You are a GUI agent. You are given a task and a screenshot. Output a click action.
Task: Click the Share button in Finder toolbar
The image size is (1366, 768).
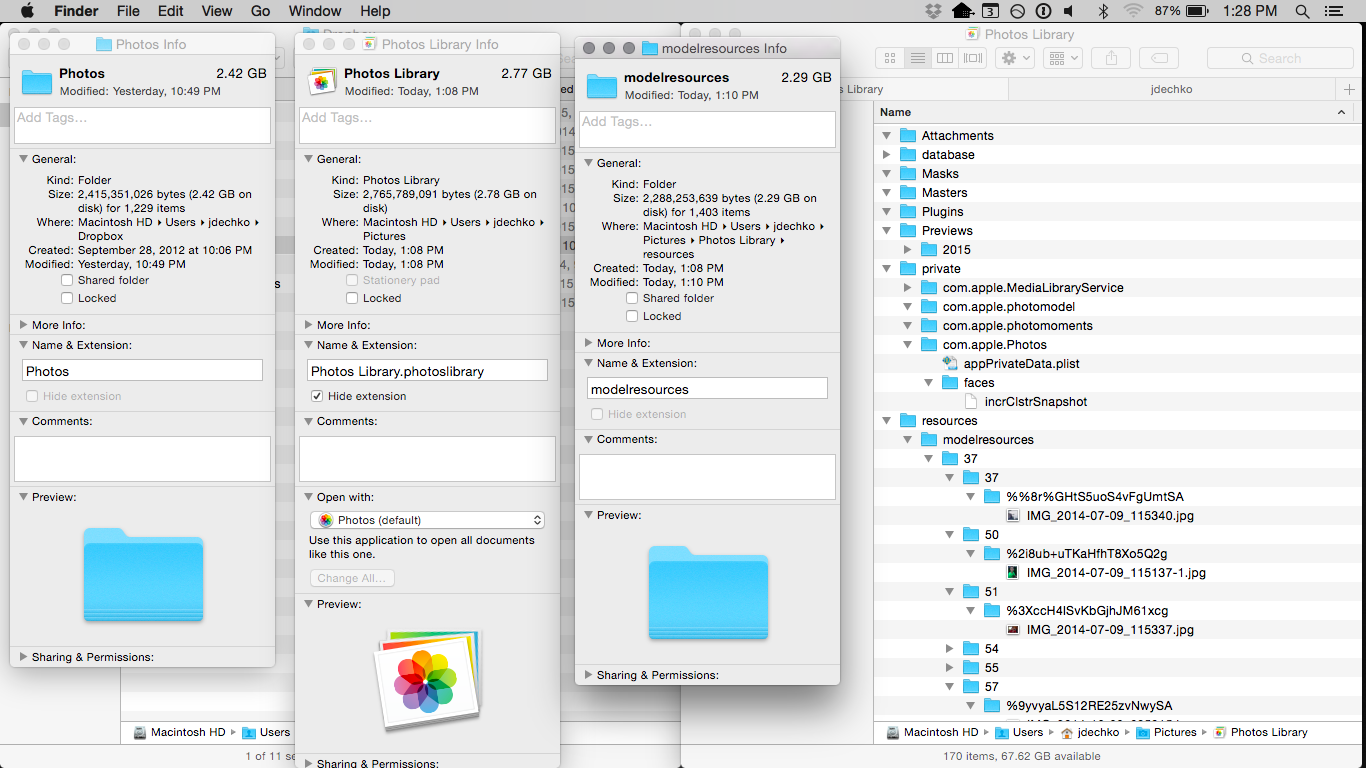[1111, 58]
